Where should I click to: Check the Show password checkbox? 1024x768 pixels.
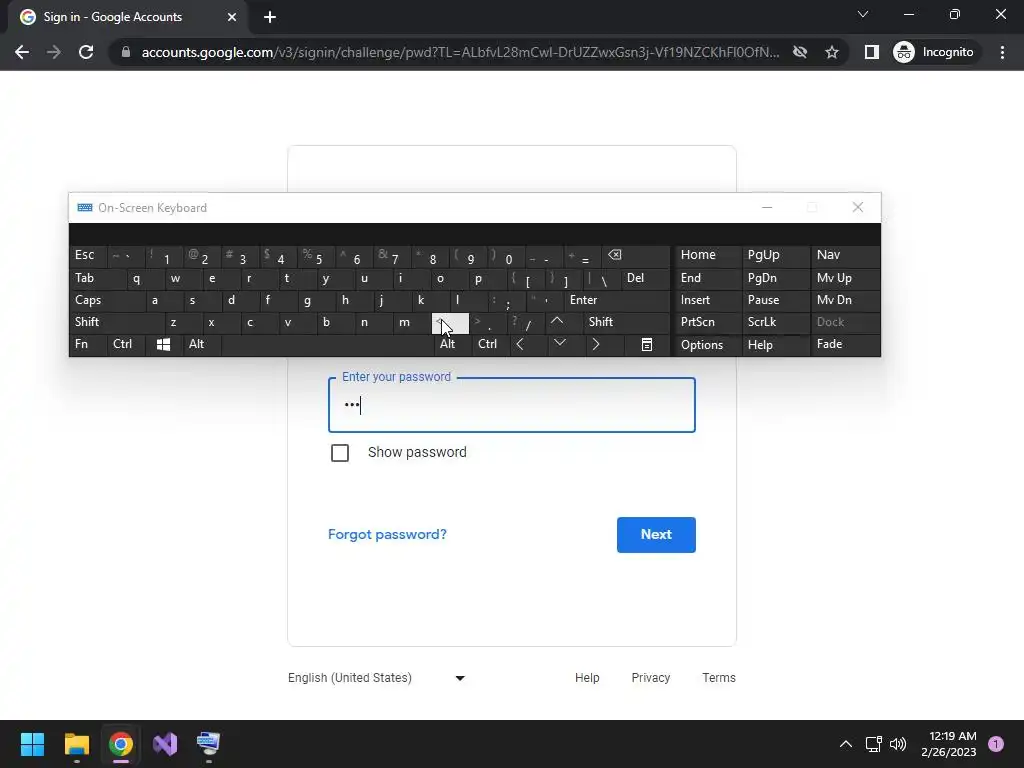(x=340, y=453)
